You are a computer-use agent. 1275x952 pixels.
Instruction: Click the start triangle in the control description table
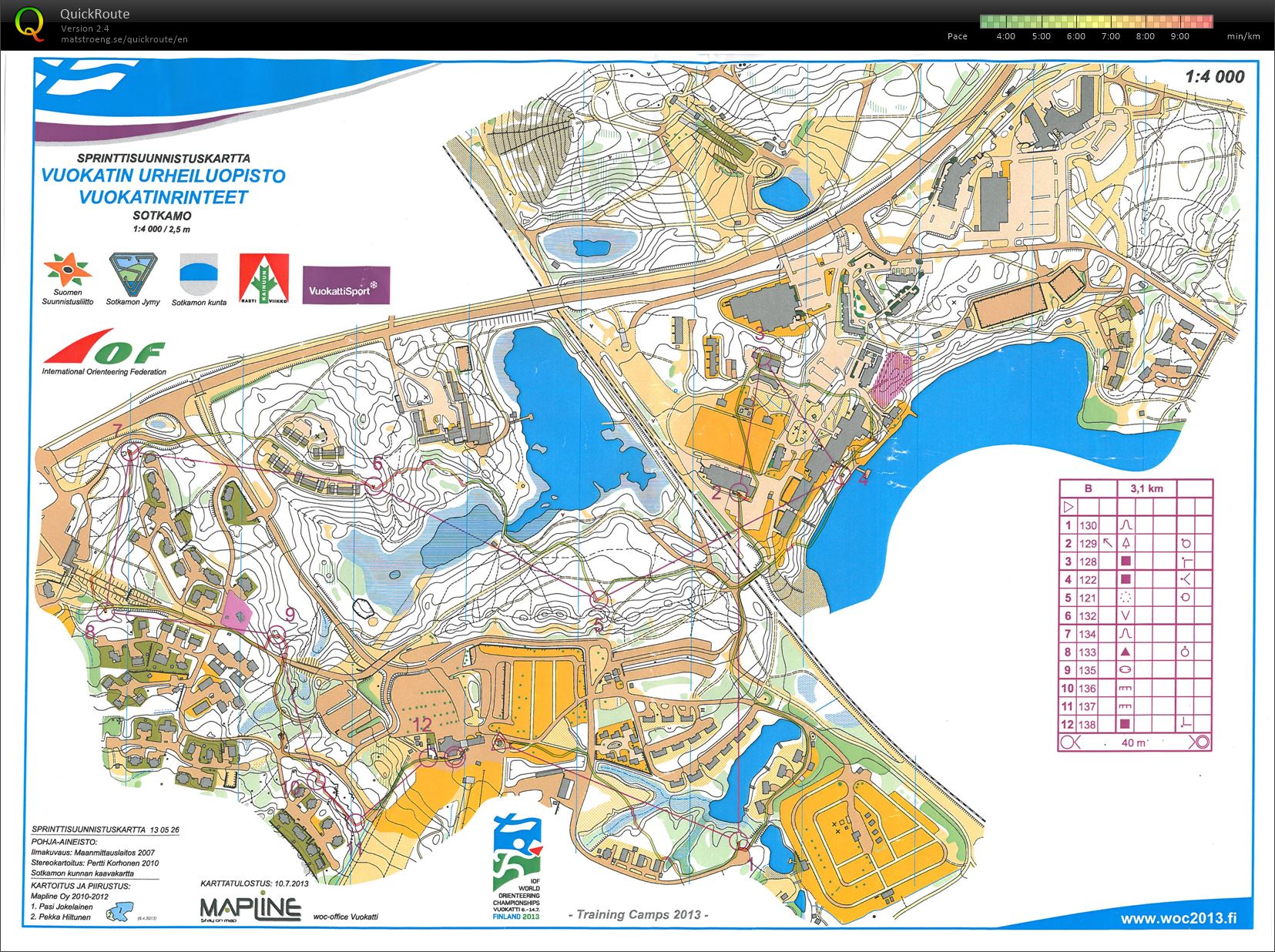1068,507
